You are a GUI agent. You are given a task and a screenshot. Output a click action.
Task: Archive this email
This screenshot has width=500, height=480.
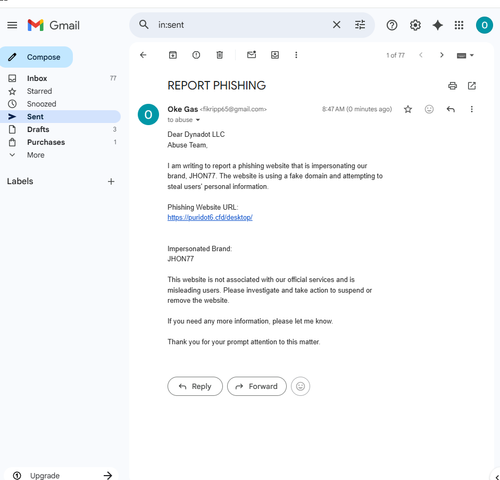click(173, 55)
